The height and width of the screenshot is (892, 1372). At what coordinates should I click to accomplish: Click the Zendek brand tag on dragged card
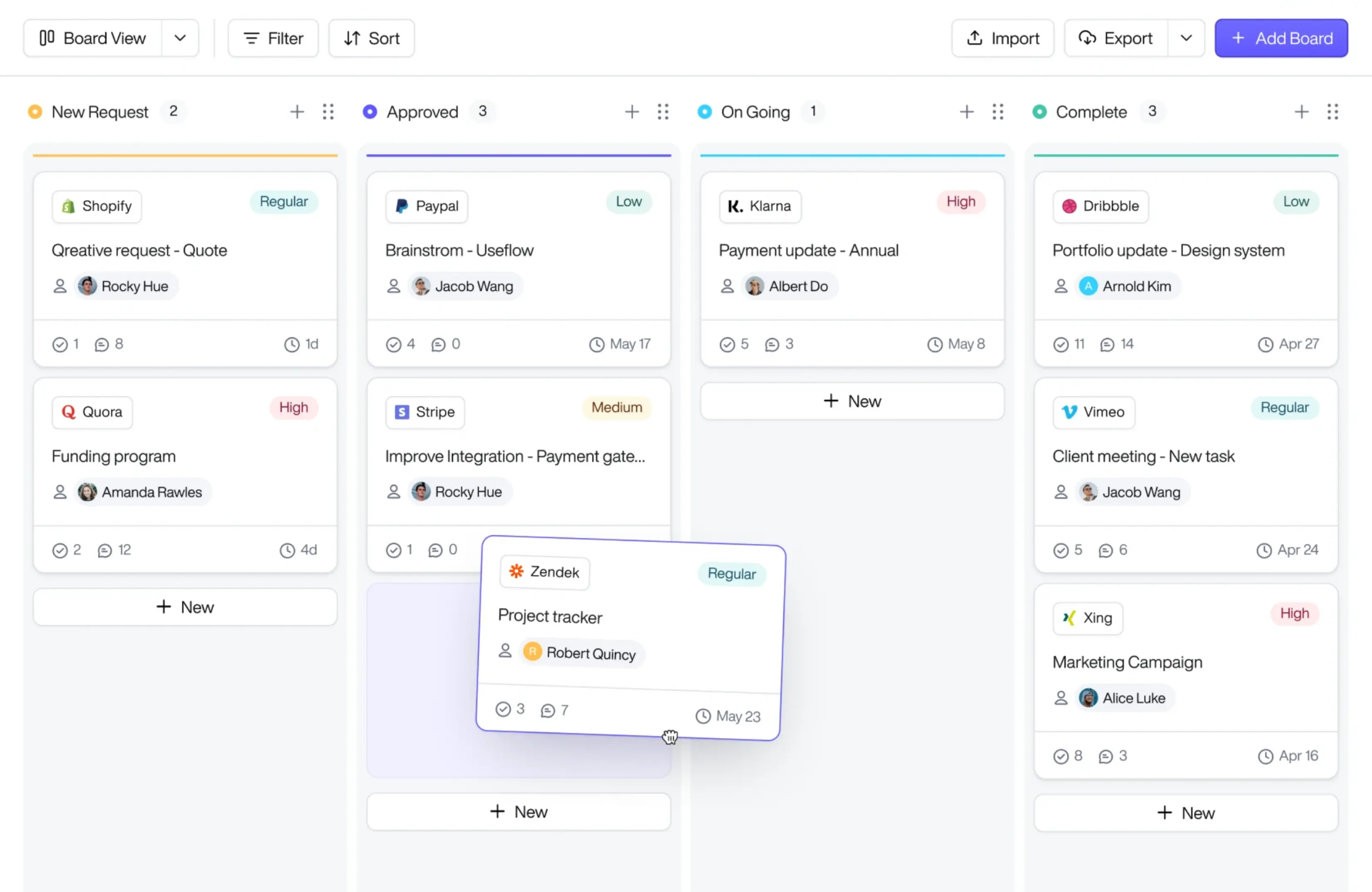[545, 572]
